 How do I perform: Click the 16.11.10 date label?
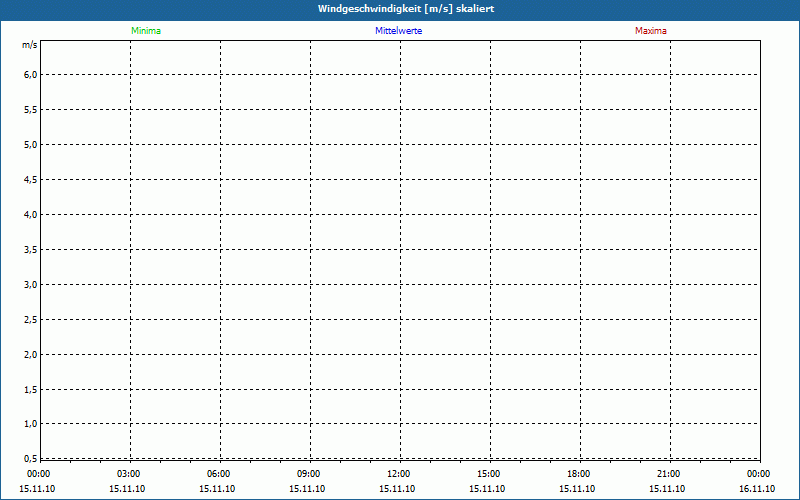pyautogui.click(x=757, y=488)
